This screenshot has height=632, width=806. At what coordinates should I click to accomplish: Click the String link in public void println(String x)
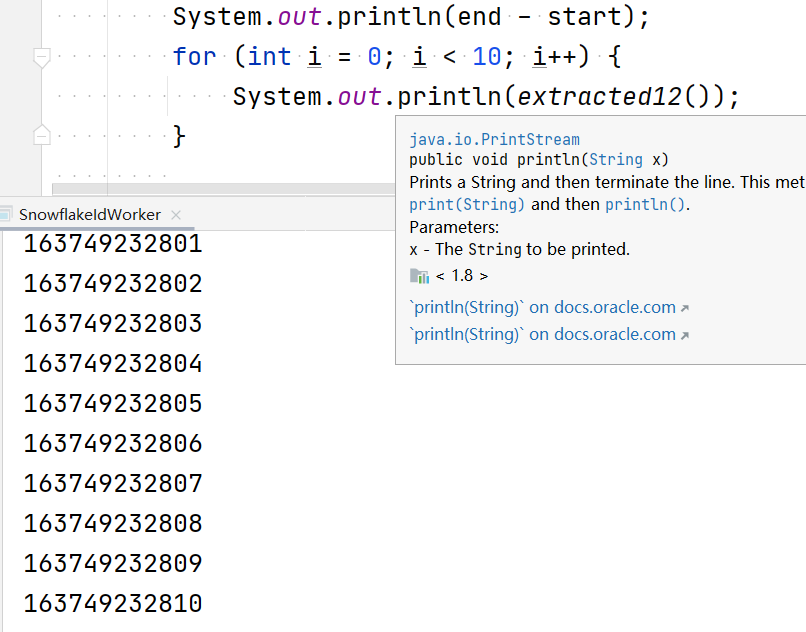tap(614, 159)
